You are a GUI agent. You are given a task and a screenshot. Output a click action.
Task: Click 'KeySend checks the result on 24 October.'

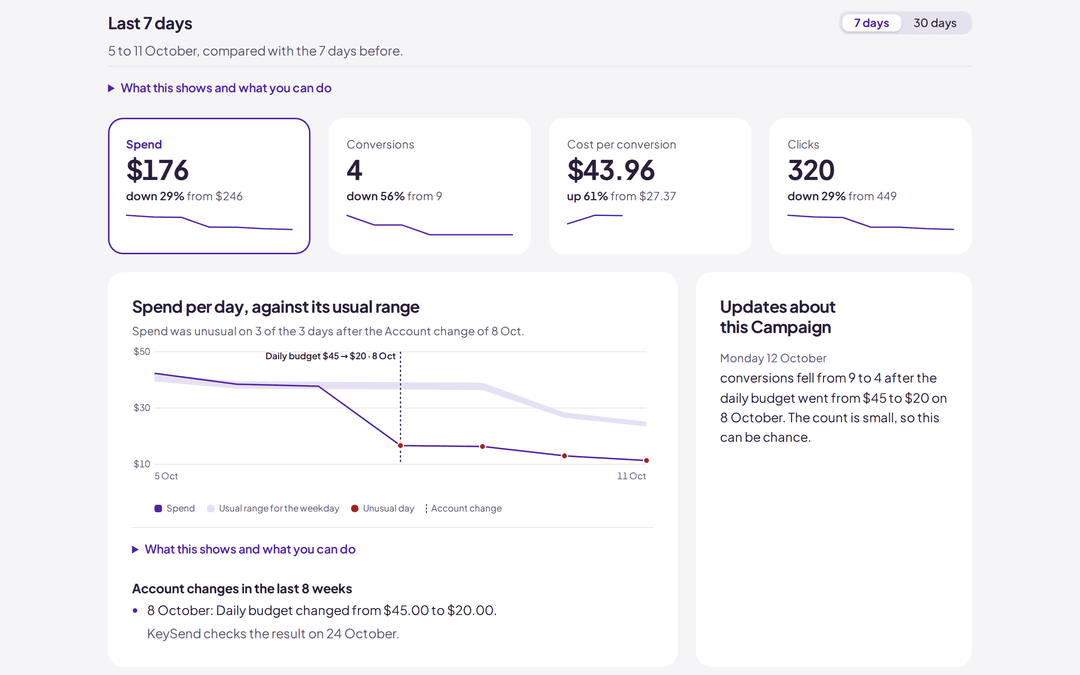[x=273, y=634]
